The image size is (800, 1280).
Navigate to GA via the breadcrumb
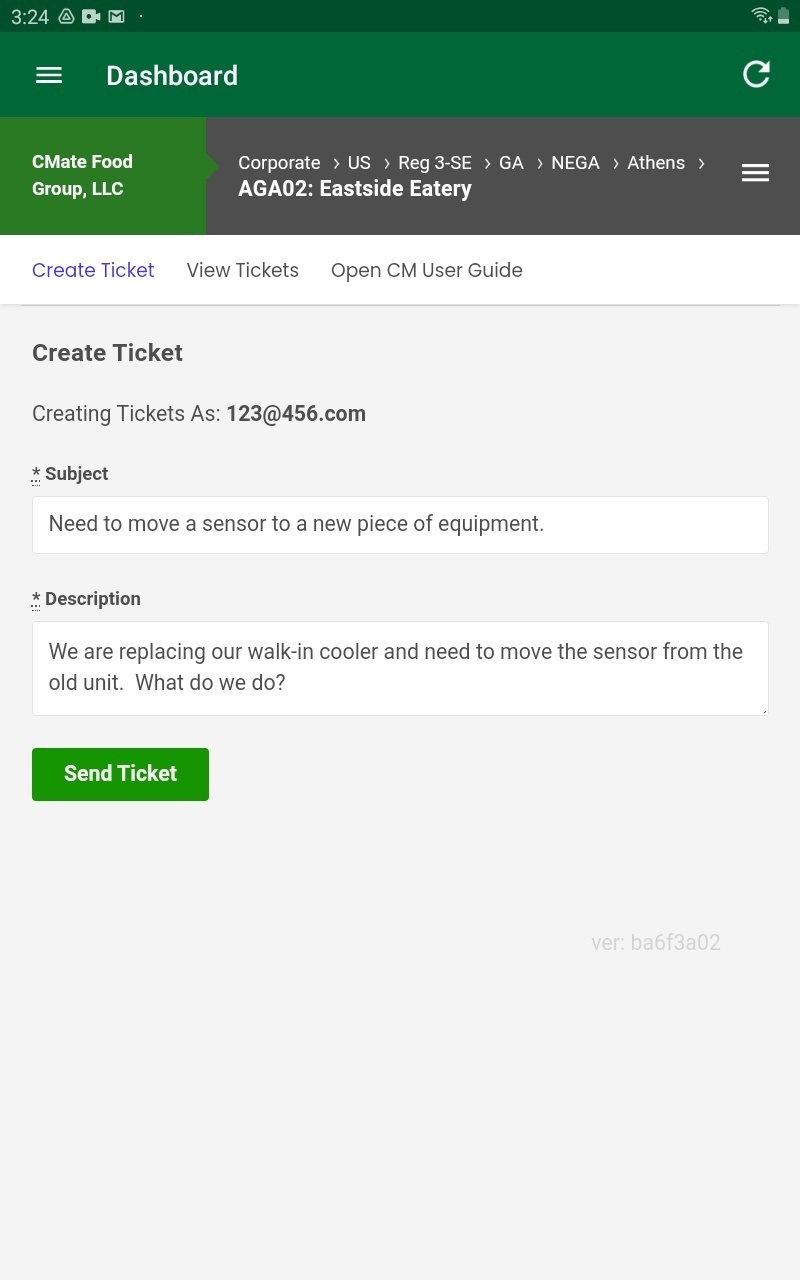[511, 162]
